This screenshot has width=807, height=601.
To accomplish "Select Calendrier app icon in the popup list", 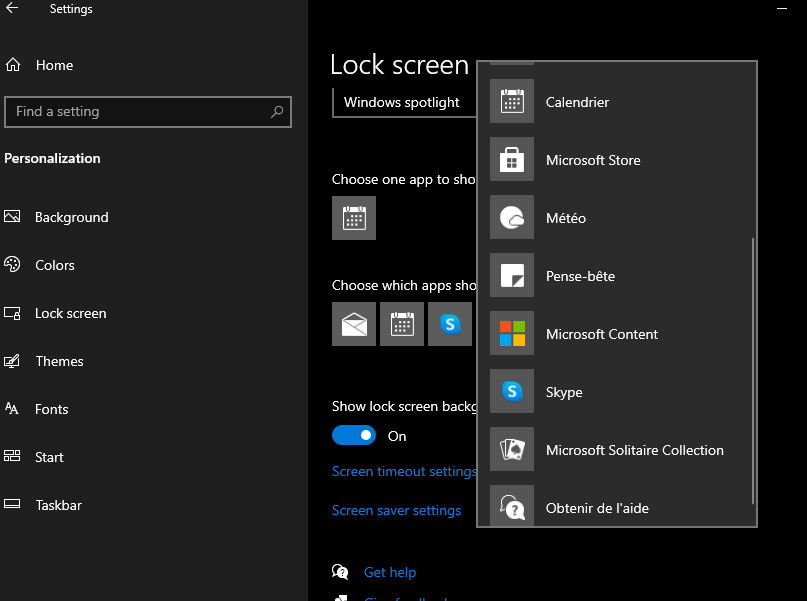I will click(512, 102).
